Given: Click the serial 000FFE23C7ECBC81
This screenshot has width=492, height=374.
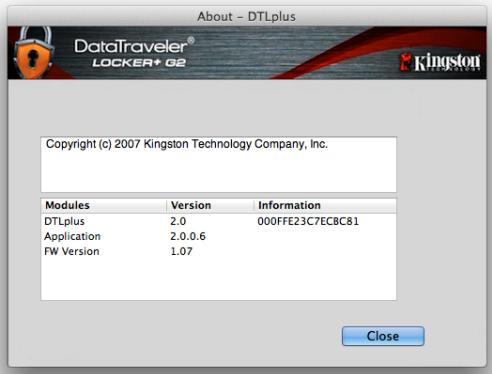Looking at the screenshot, I should [308, 221].
